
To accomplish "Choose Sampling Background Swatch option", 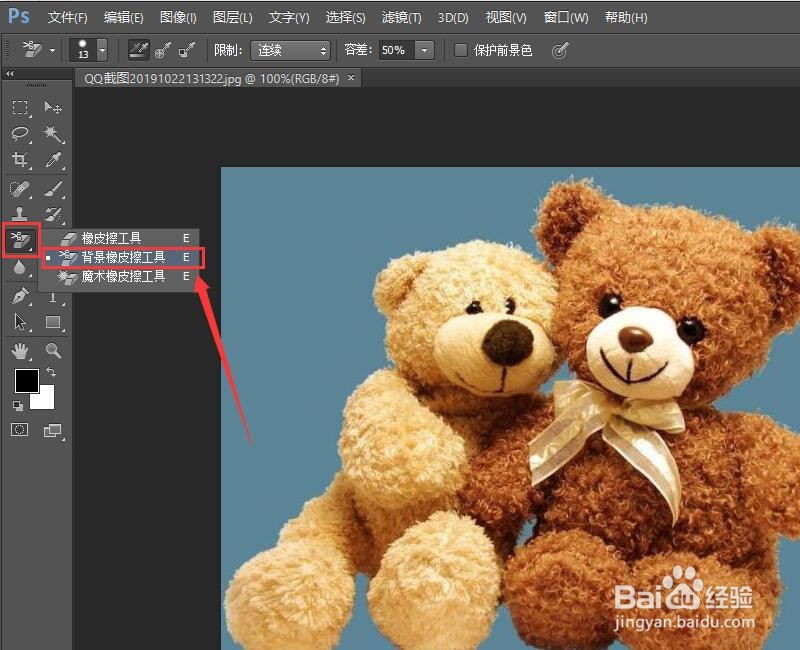I will point(187,50).
